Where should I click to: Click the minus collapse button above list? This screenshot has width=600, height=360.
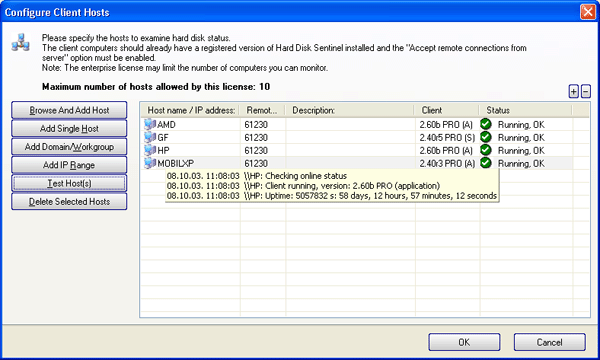point(585,91)
